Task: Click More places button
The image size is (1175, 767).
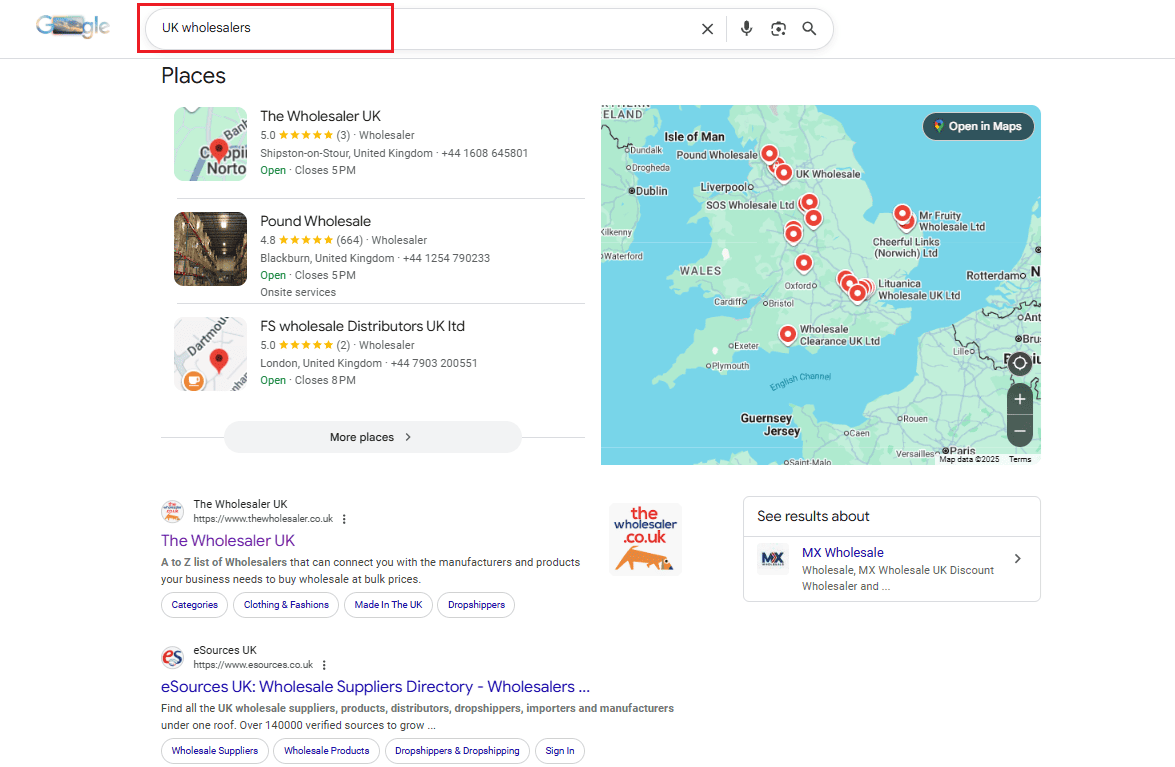Action: [x=372, y=437]
